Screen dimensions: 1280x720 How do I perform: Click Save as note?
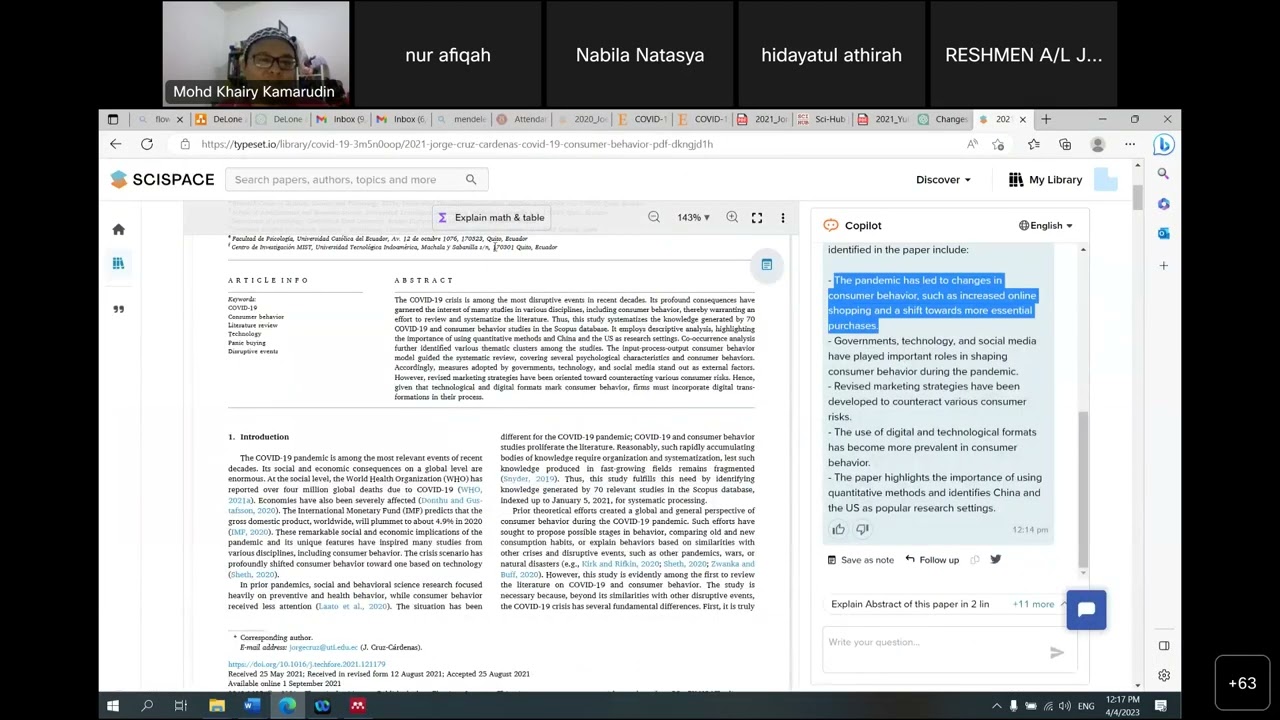tap(860, 560)
